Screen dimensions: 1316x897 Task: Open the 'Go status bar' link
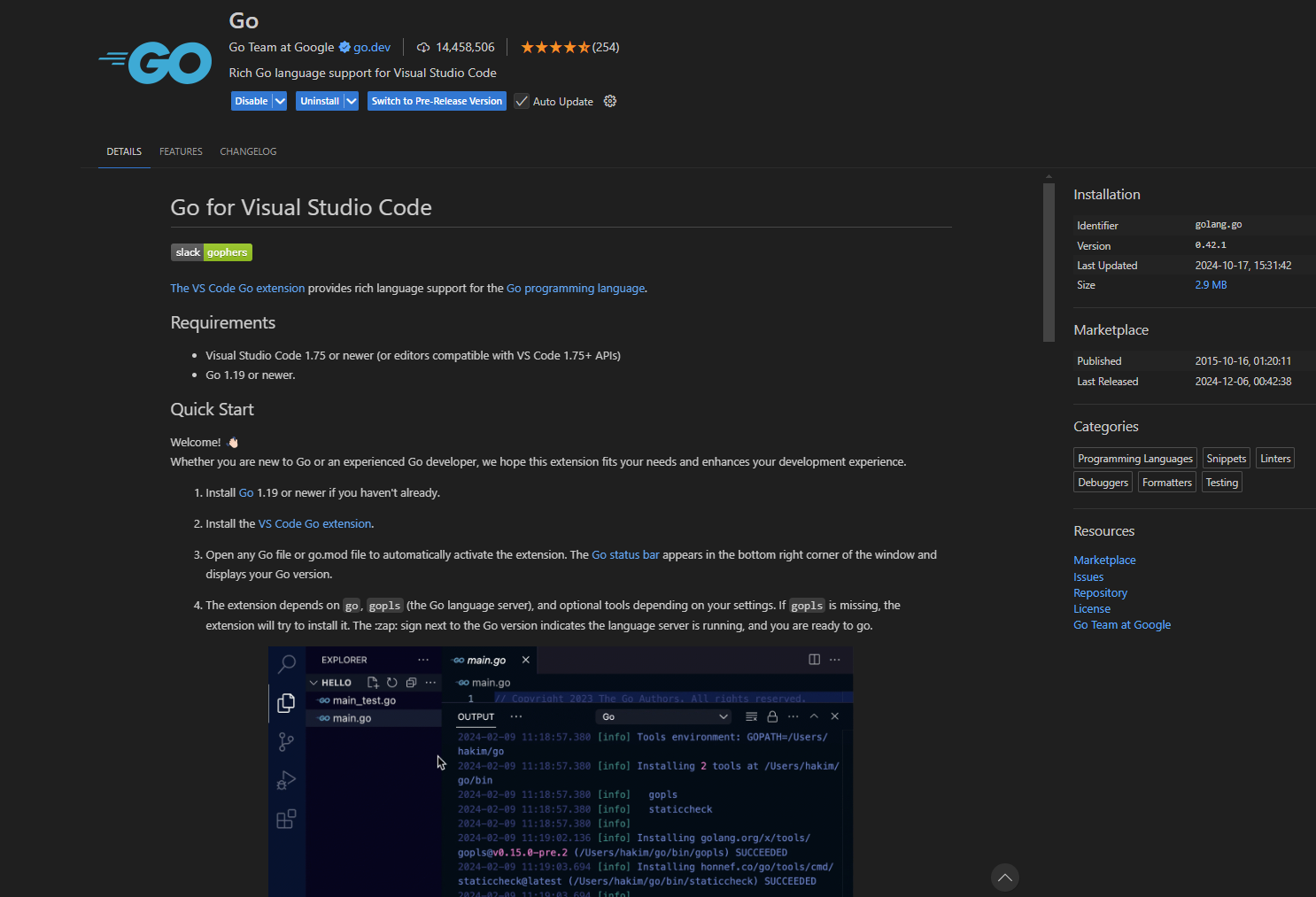coord(625,554)
